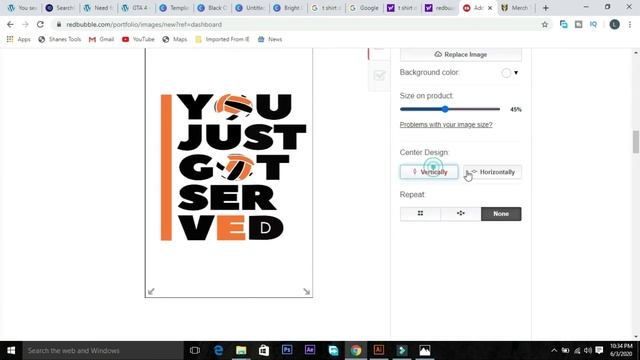Launch Microsoft Edge from the taskbar
The width and height of the screenshot is (640, 360).
[x=218, y=350]
